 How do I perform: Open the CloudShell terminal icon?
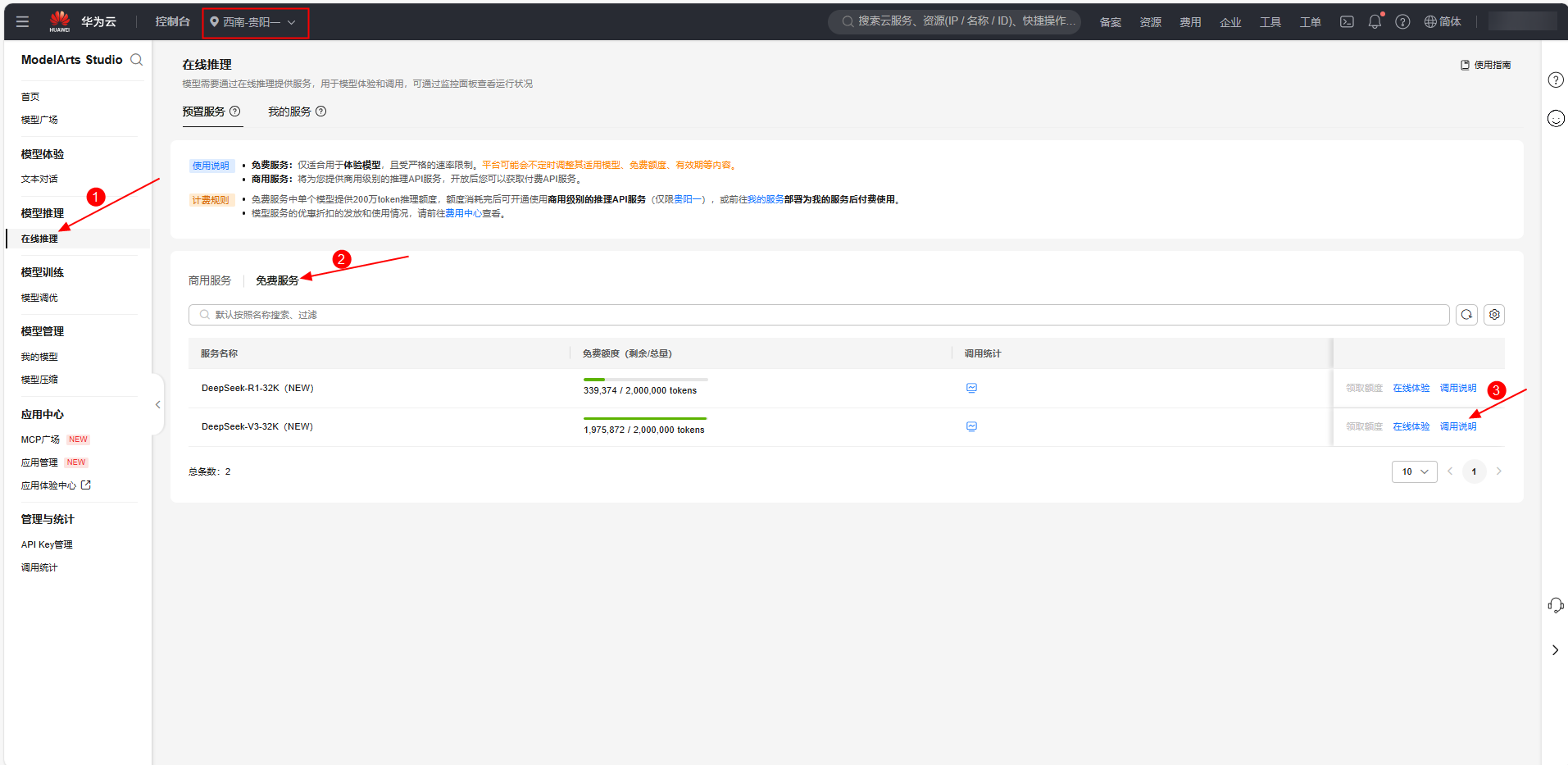1347,22
